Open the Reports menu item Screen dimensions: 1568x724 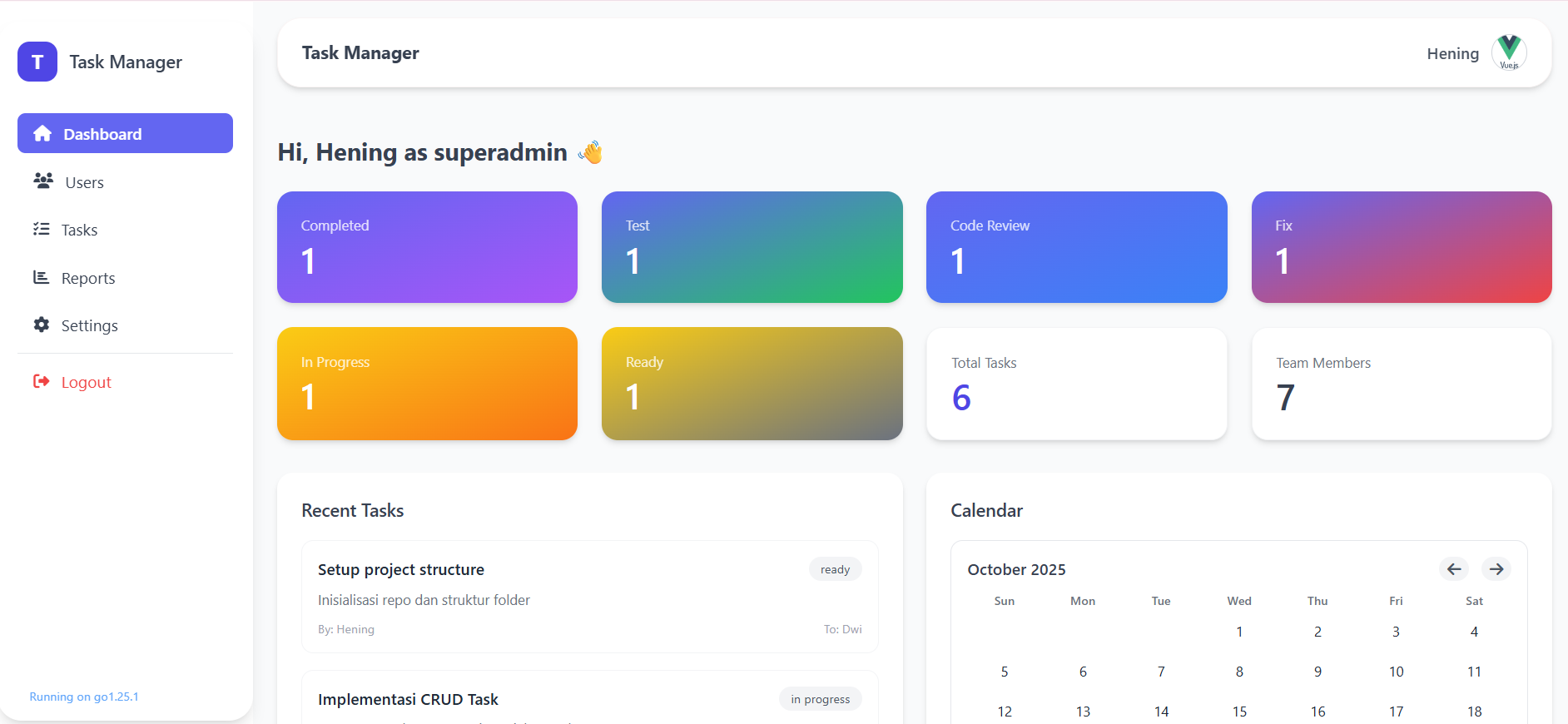click(88, 278)
